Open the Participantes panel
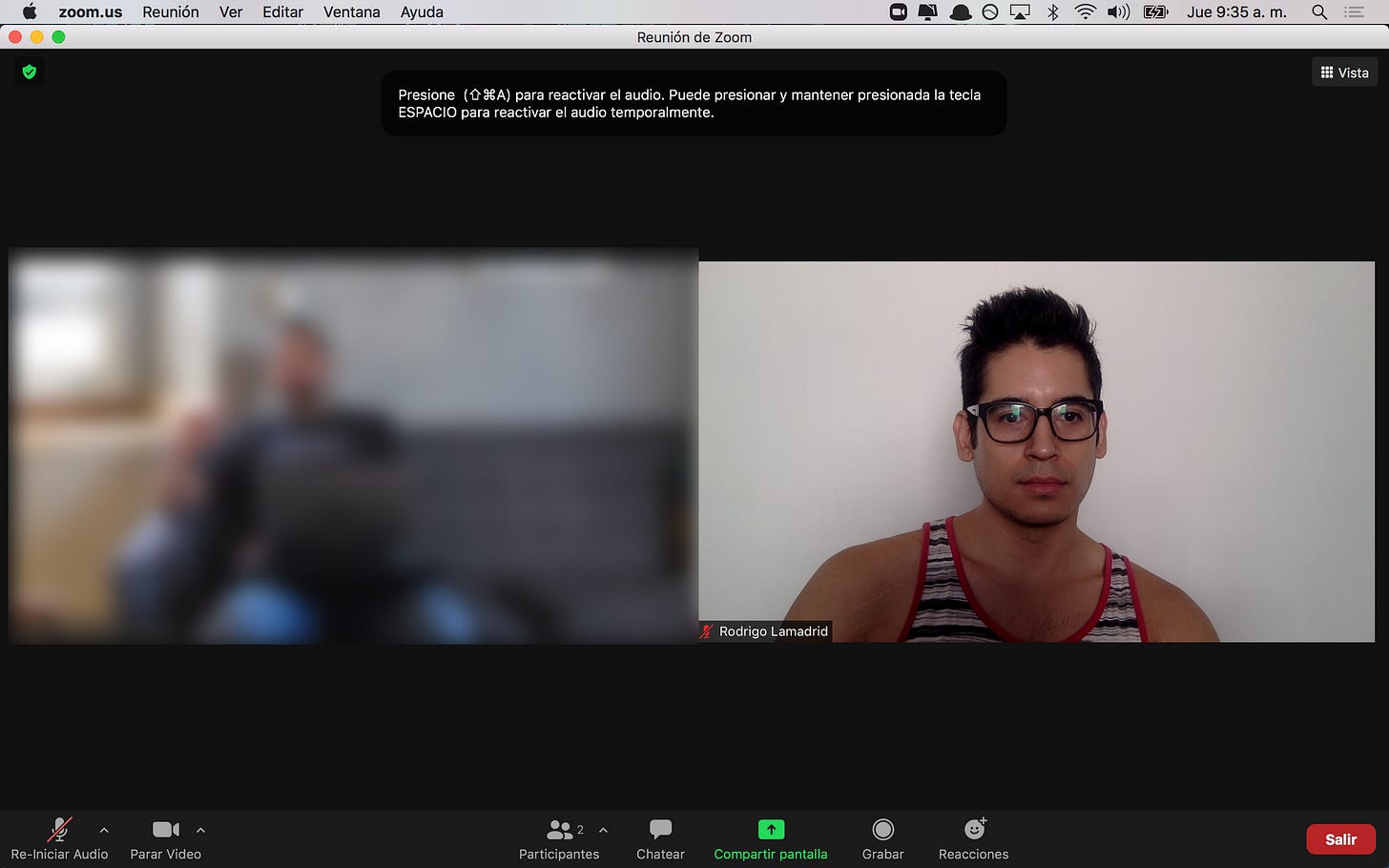The width and height of the screenshot is (1389, 868). 559,839
